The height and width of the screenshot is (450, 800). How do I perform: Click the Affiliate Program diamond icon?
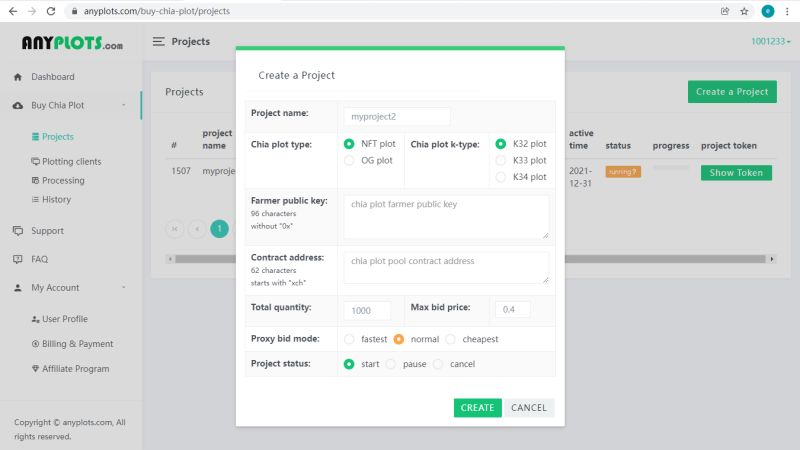[x=35, y=368]
